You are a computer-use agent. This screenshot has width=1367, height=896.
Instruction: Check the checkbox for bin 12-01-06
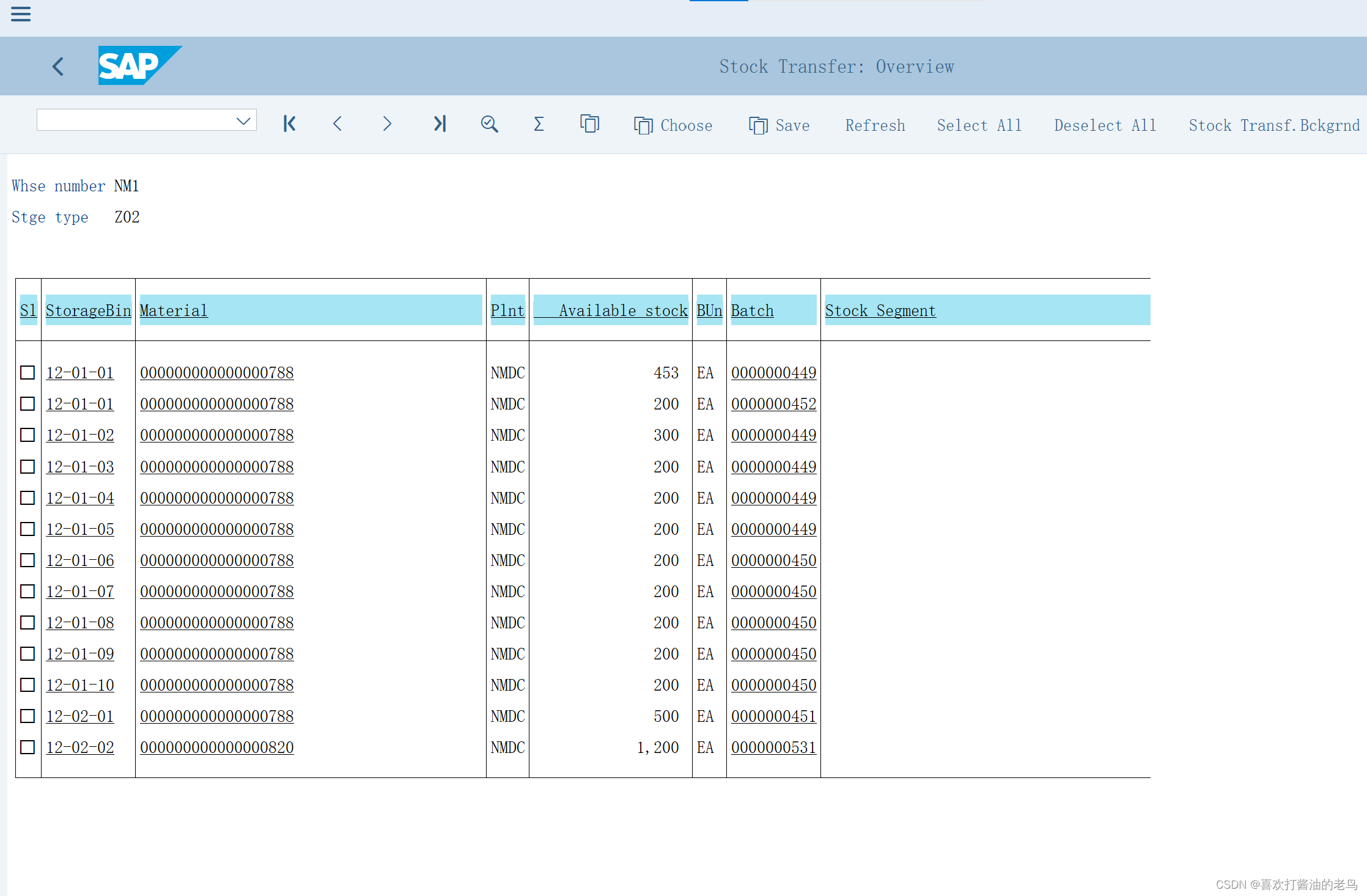28,560
